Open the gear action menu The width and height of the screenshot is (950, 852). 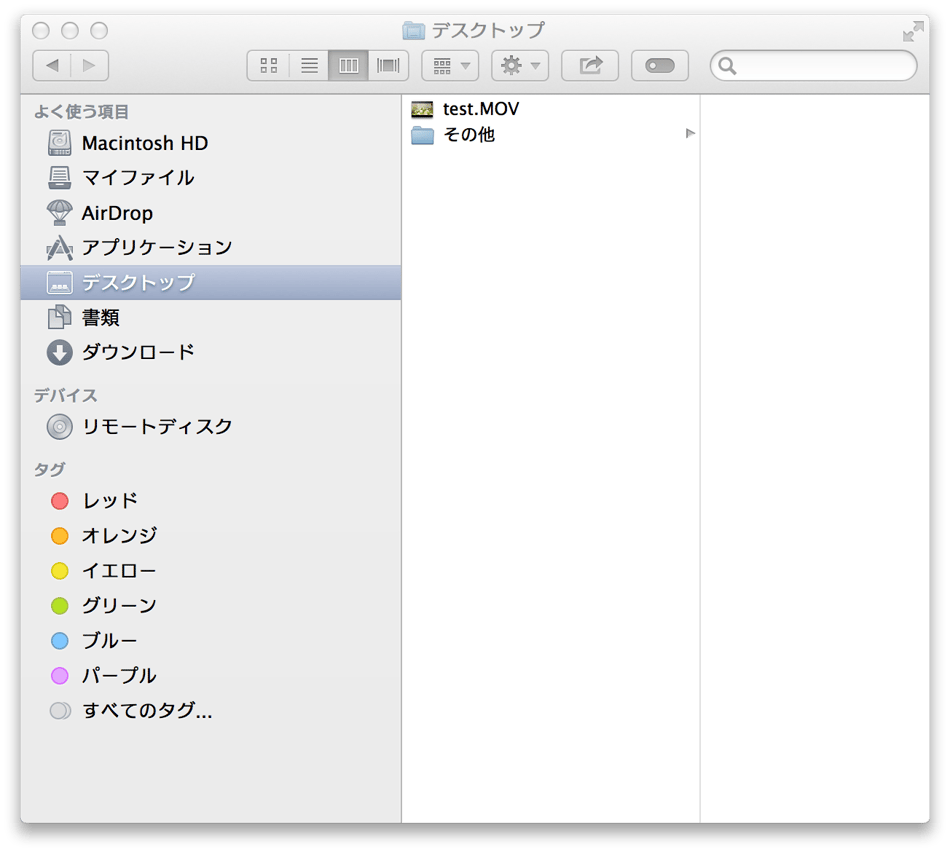520,66
